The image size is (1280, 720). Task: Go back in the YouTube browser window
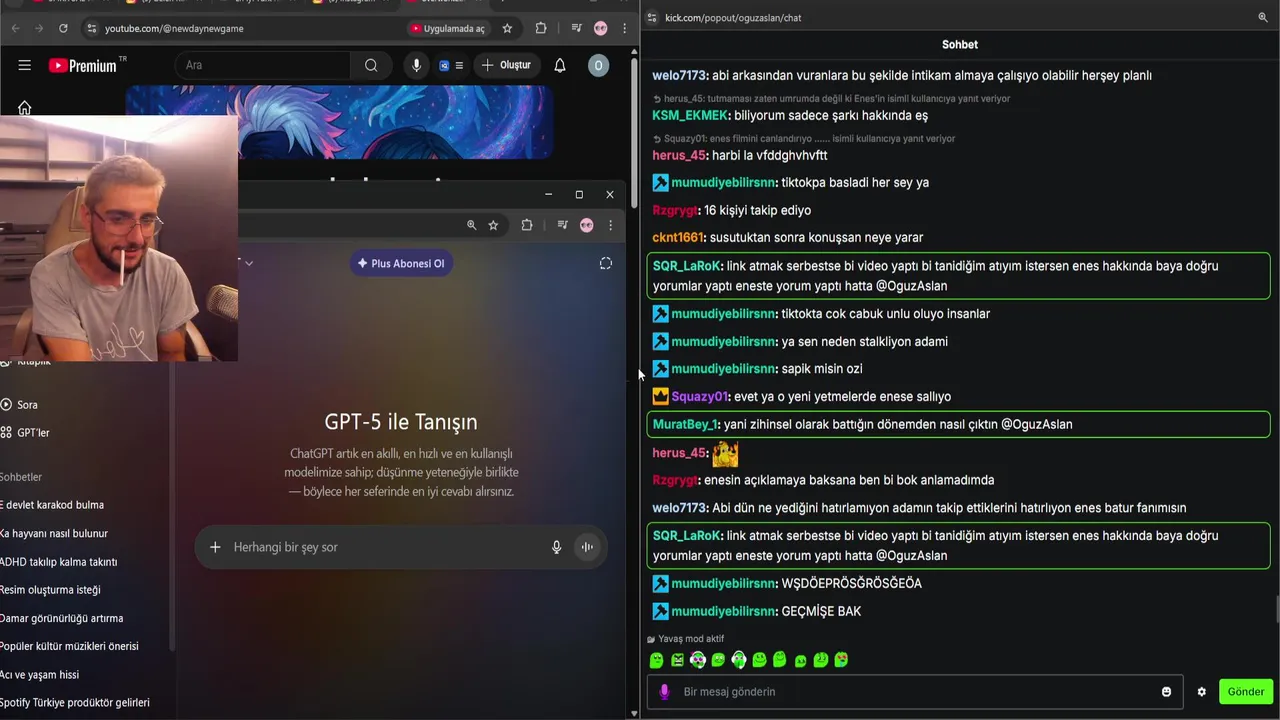15,29
